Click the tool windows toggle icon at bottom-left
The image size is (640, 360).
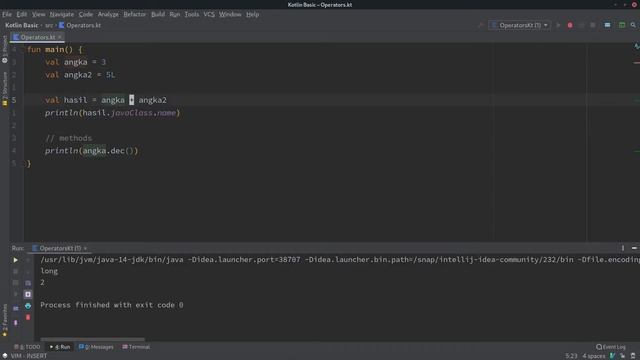coord(4,356)
